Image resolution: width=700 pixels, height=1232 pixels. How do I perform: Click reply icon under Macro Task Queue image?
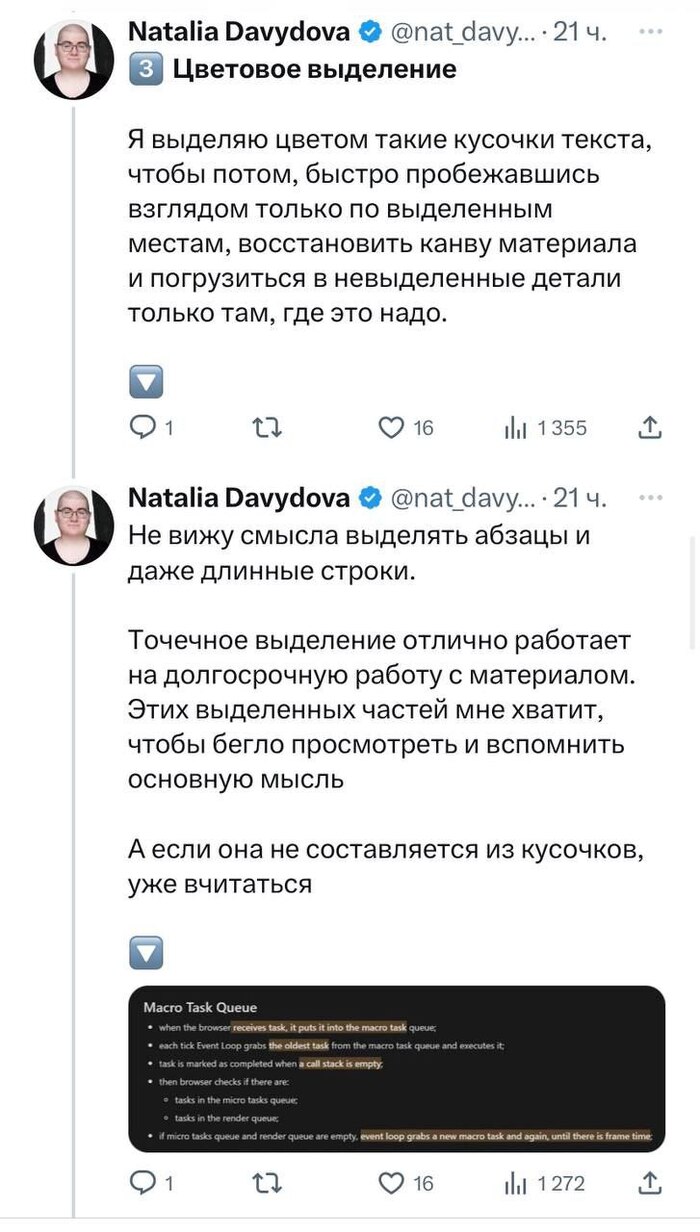click(x=145, y=1183)
